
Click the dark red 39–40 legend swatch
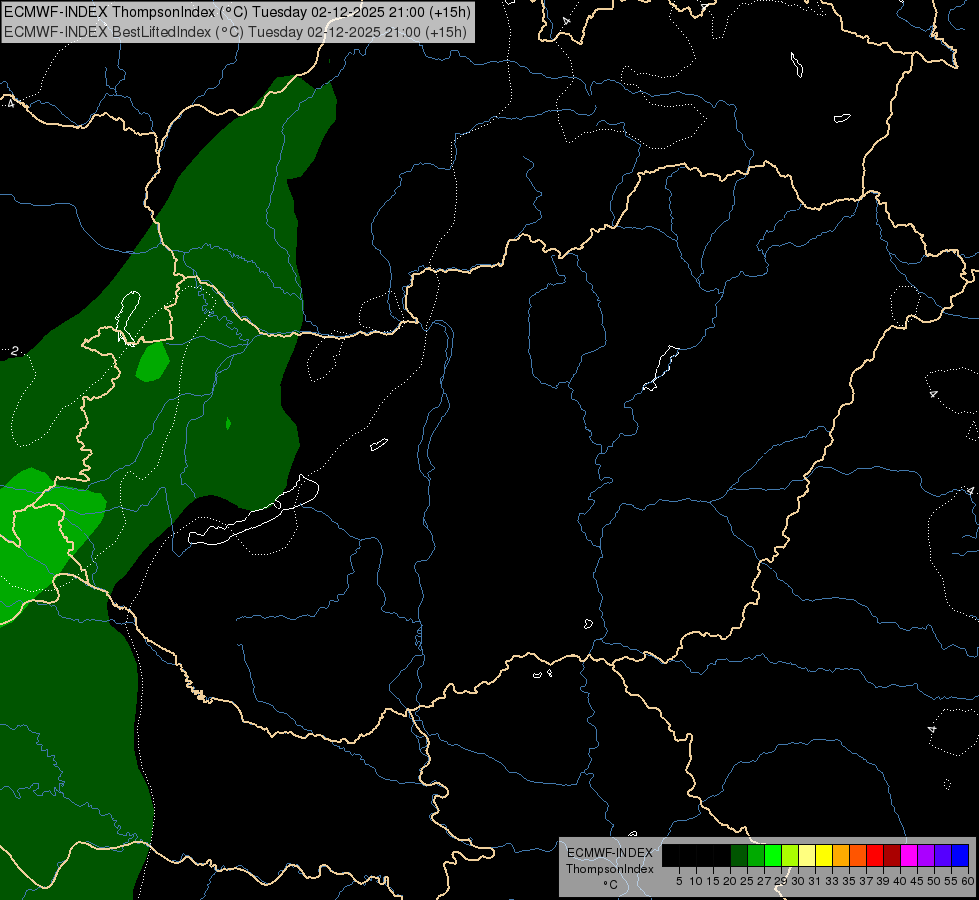892,855
